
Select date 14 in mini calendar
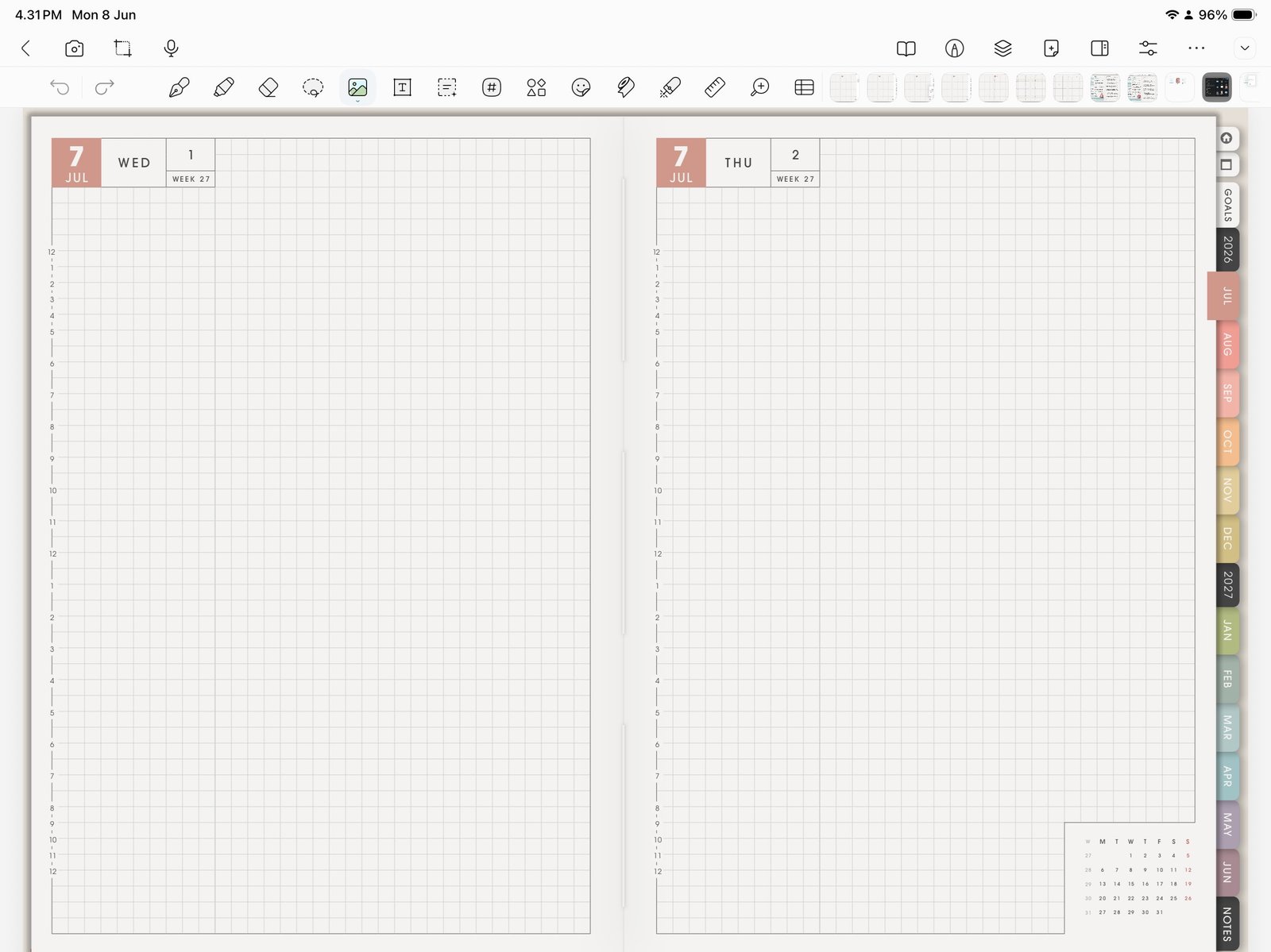pyautogui.click(x=1117, y=884)
